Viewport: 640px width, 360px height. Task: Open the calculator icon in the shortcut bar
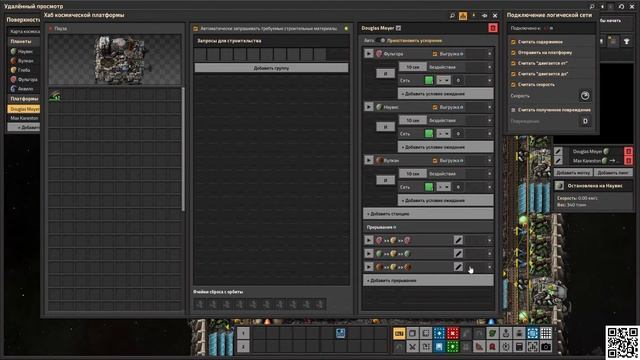click(519, 347)
